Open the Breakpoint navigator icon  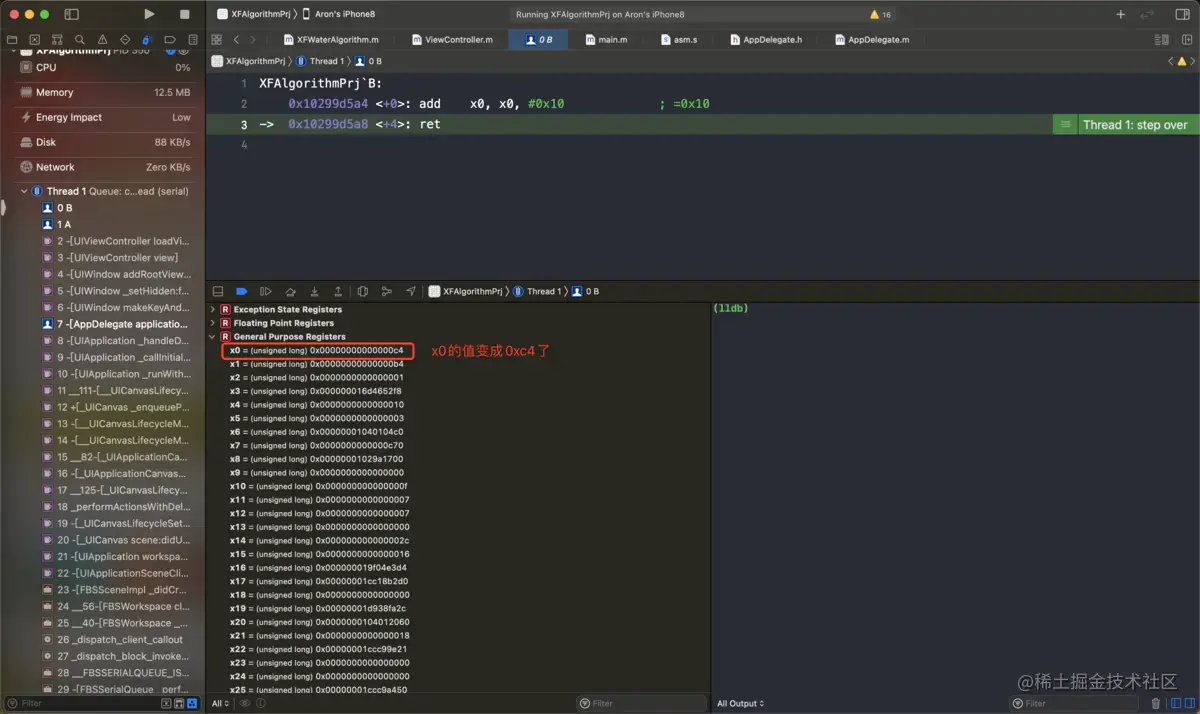(x=169, y=40)
